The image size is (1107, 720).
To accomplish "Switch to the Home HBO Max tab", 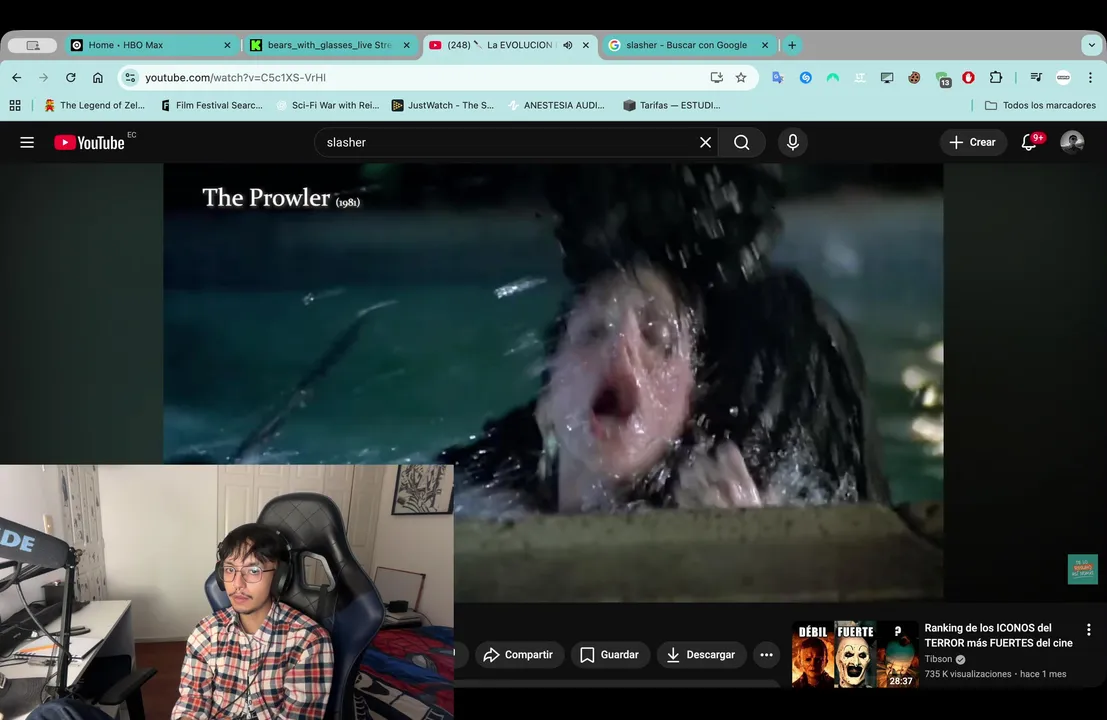I will pyautogui.click(x=150, y=45).
